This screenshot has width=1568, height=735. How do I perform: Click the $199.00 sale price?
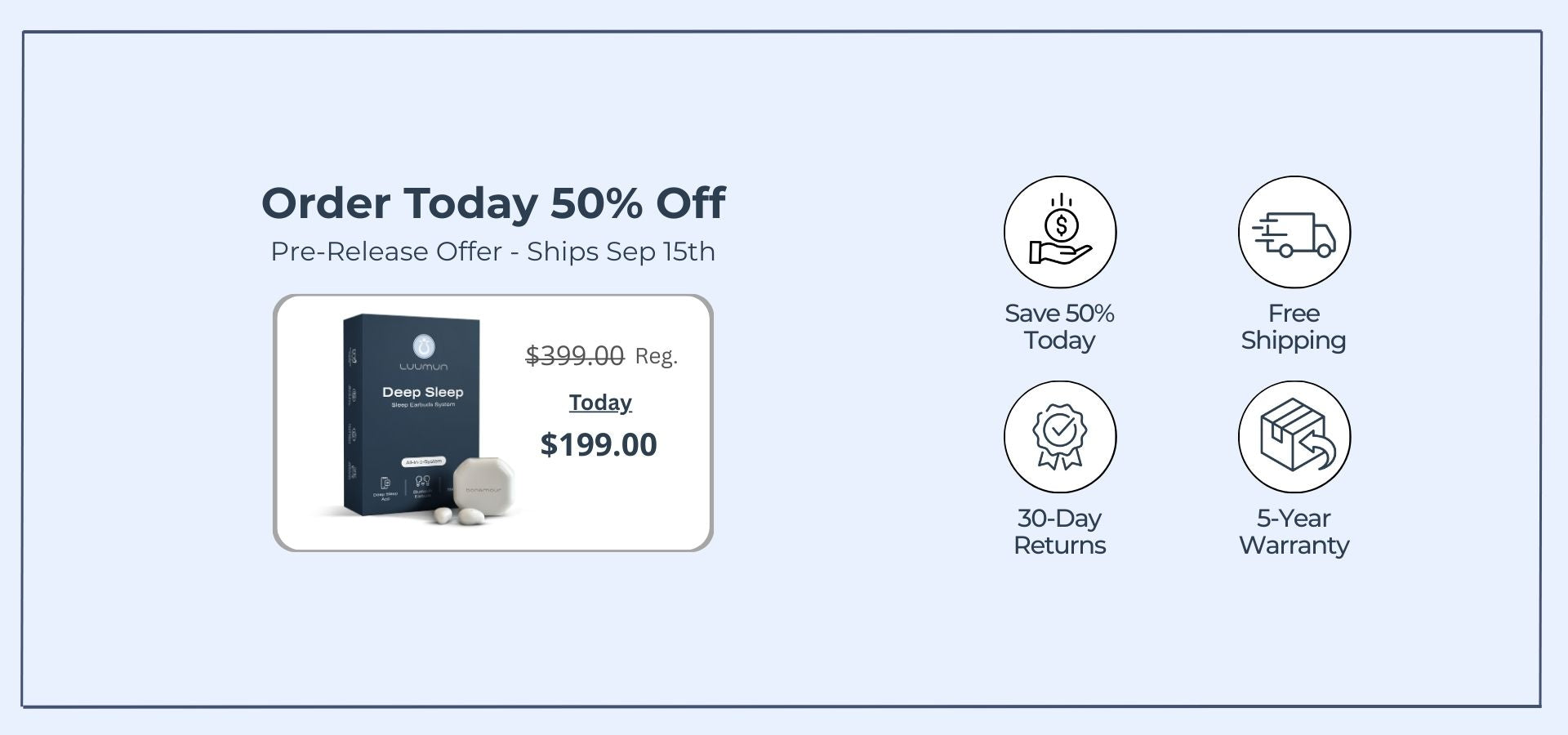[599, 444]
